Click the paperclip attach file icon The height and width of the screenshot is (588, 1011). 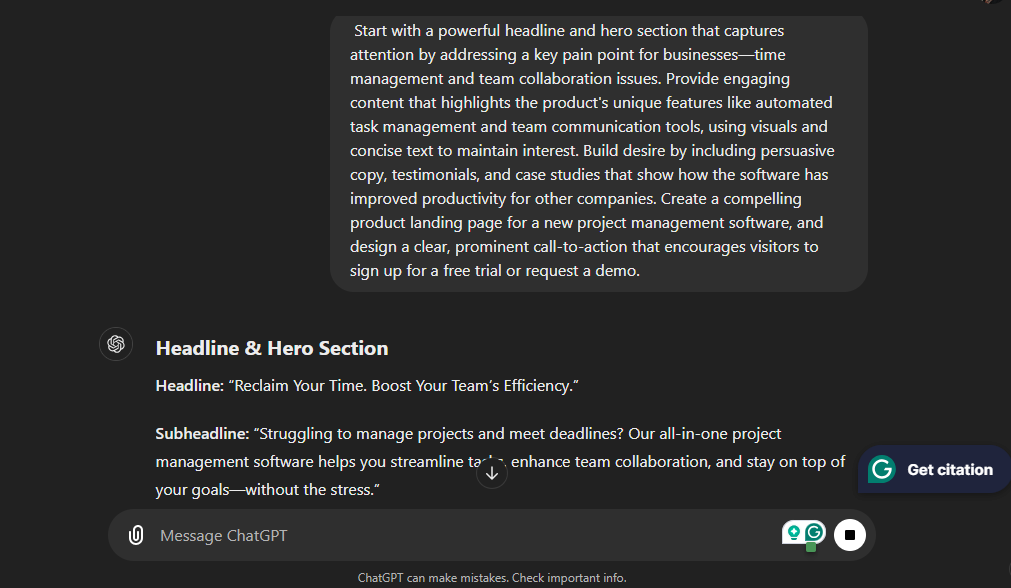tap(135, 535)
